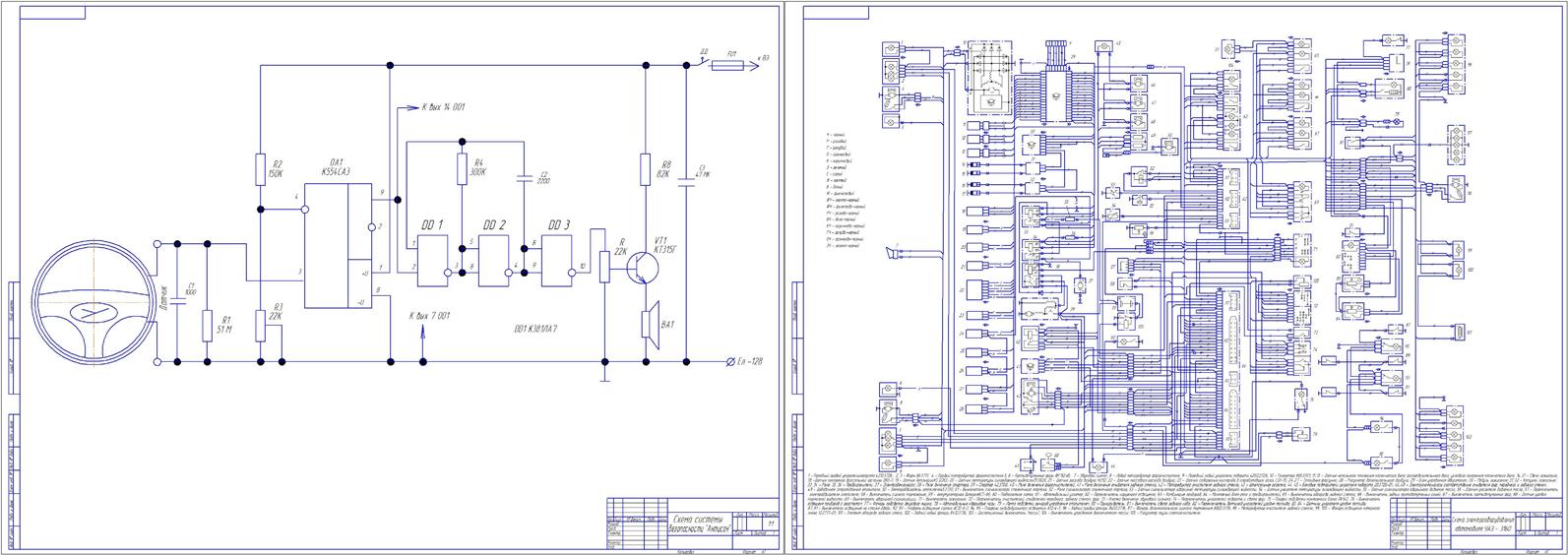Viewport: 1568px width, 555px height.
Task: Select the R2 150K resistor symbol
Action: pos(260,168)
